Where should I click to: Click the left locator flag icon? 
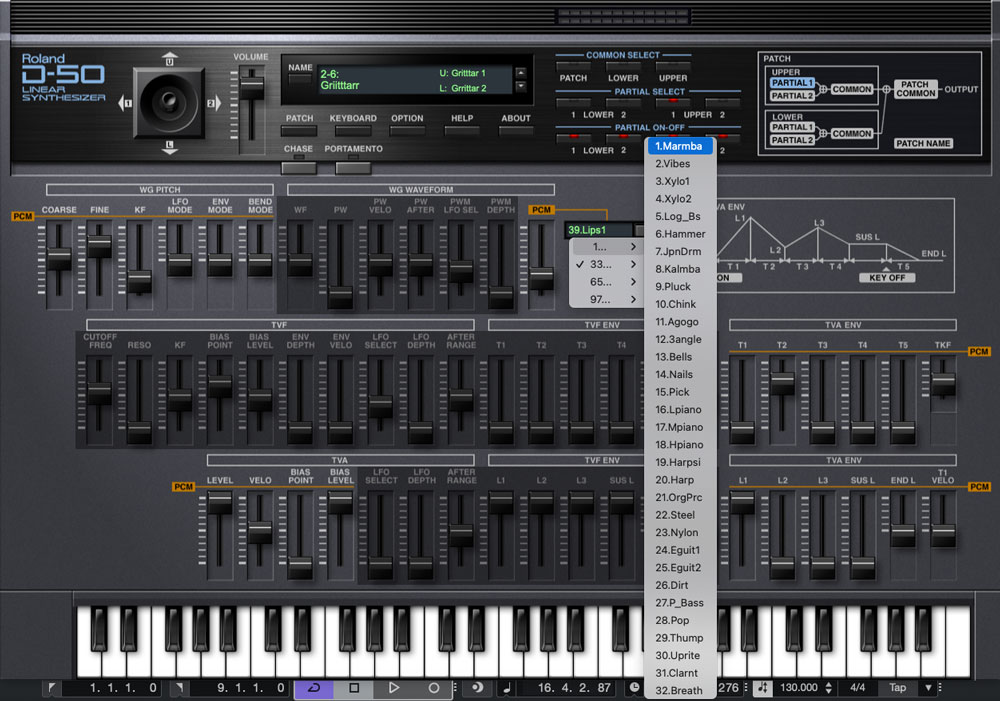(52, 688)
